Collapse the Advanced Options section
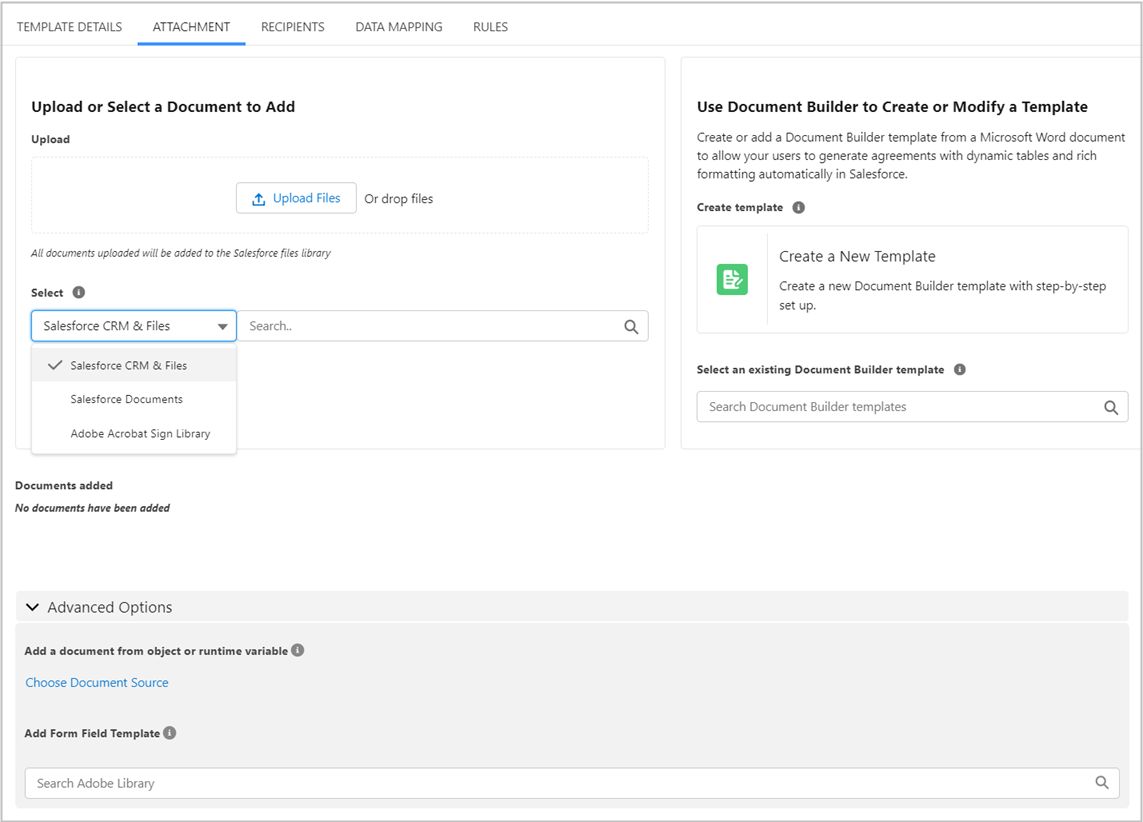The height and width of the screenshot is (822, 1143). [x=32, y=607]
